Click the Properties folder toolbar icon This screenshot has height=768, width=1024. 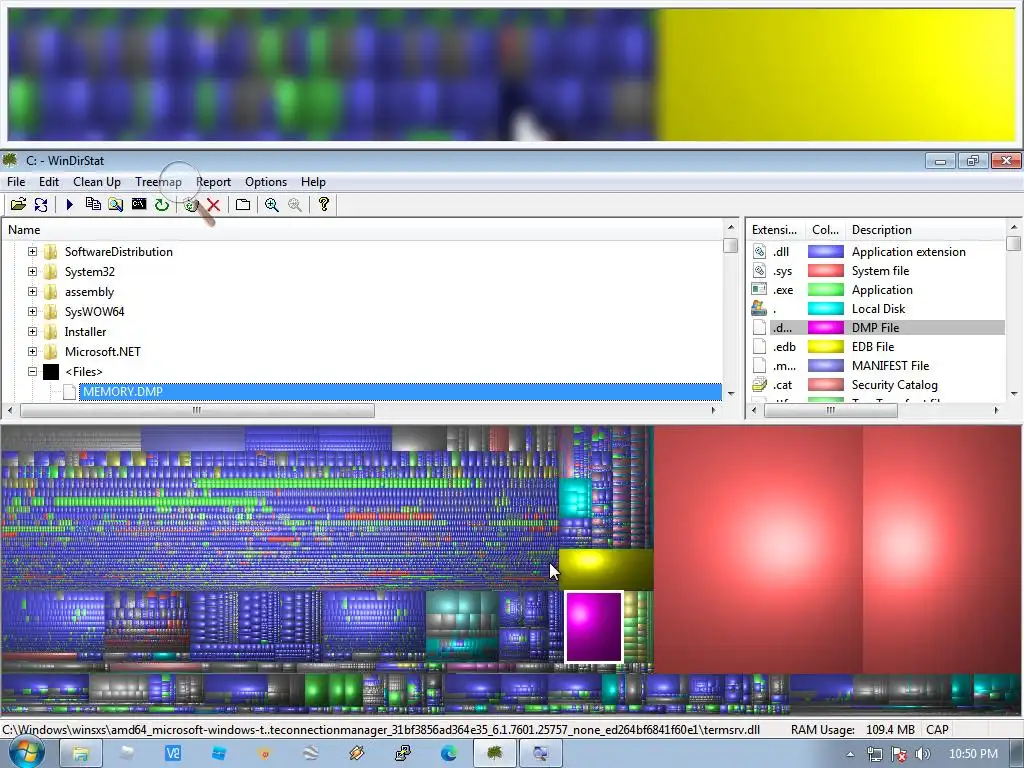coord(243,204)
